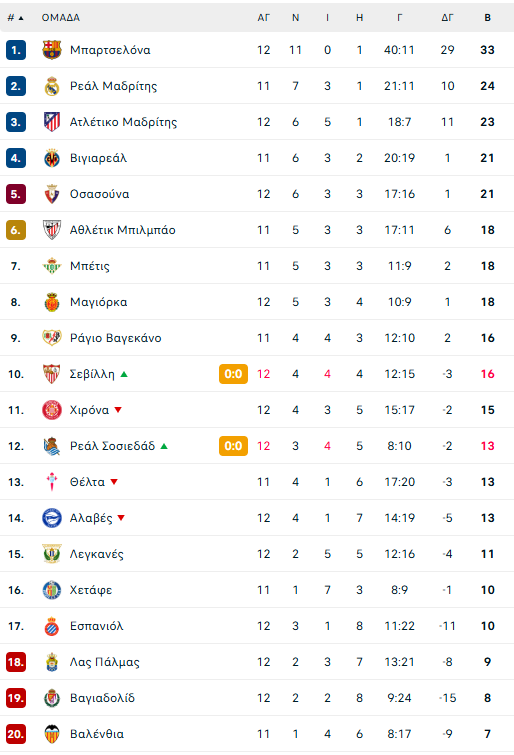Open the Real Sociedad 0:0 live score badge
The height and width of the screenshot is (755, 514).
pyautogui.click(x=233, y=446)
